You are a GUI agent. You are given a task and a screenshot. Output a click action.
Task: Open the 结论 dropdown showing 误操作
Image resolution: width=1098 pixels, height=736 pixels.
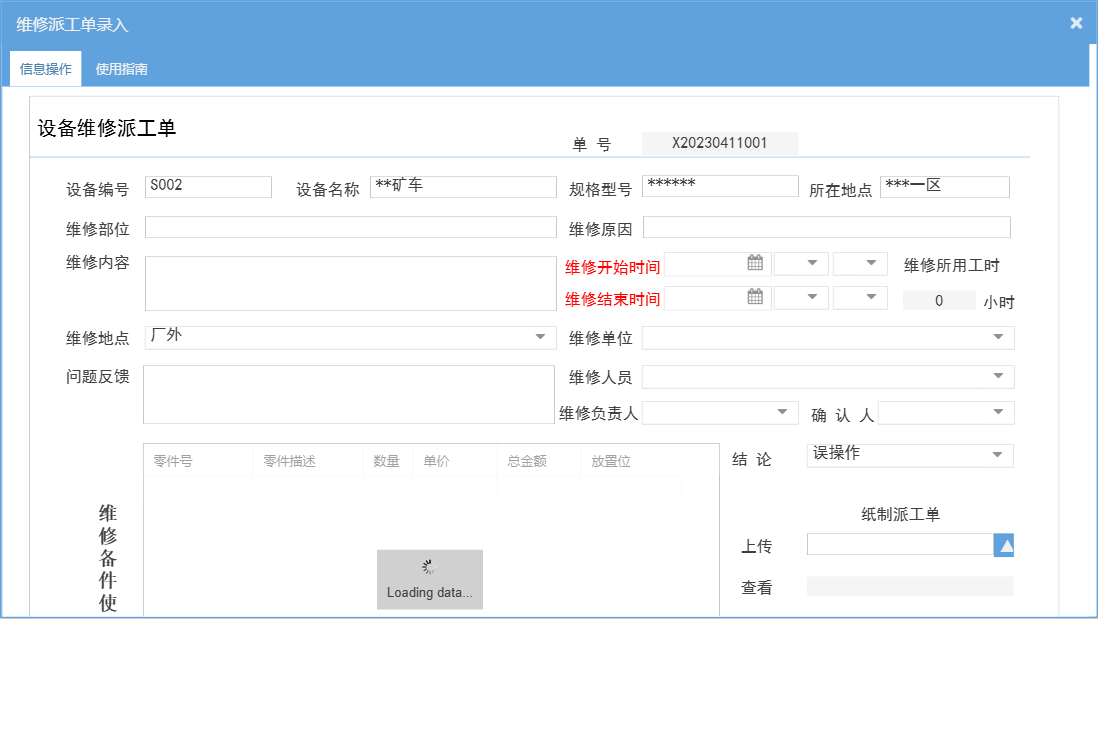pyautogui.click(x=997, y=455)
